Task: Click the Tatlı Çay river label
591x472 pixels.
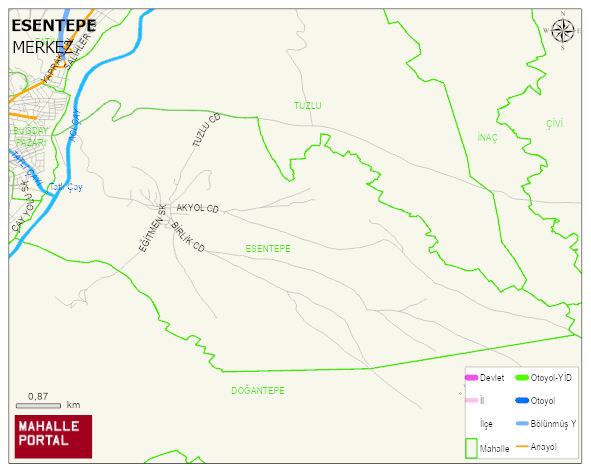Action: click(66, 187)
